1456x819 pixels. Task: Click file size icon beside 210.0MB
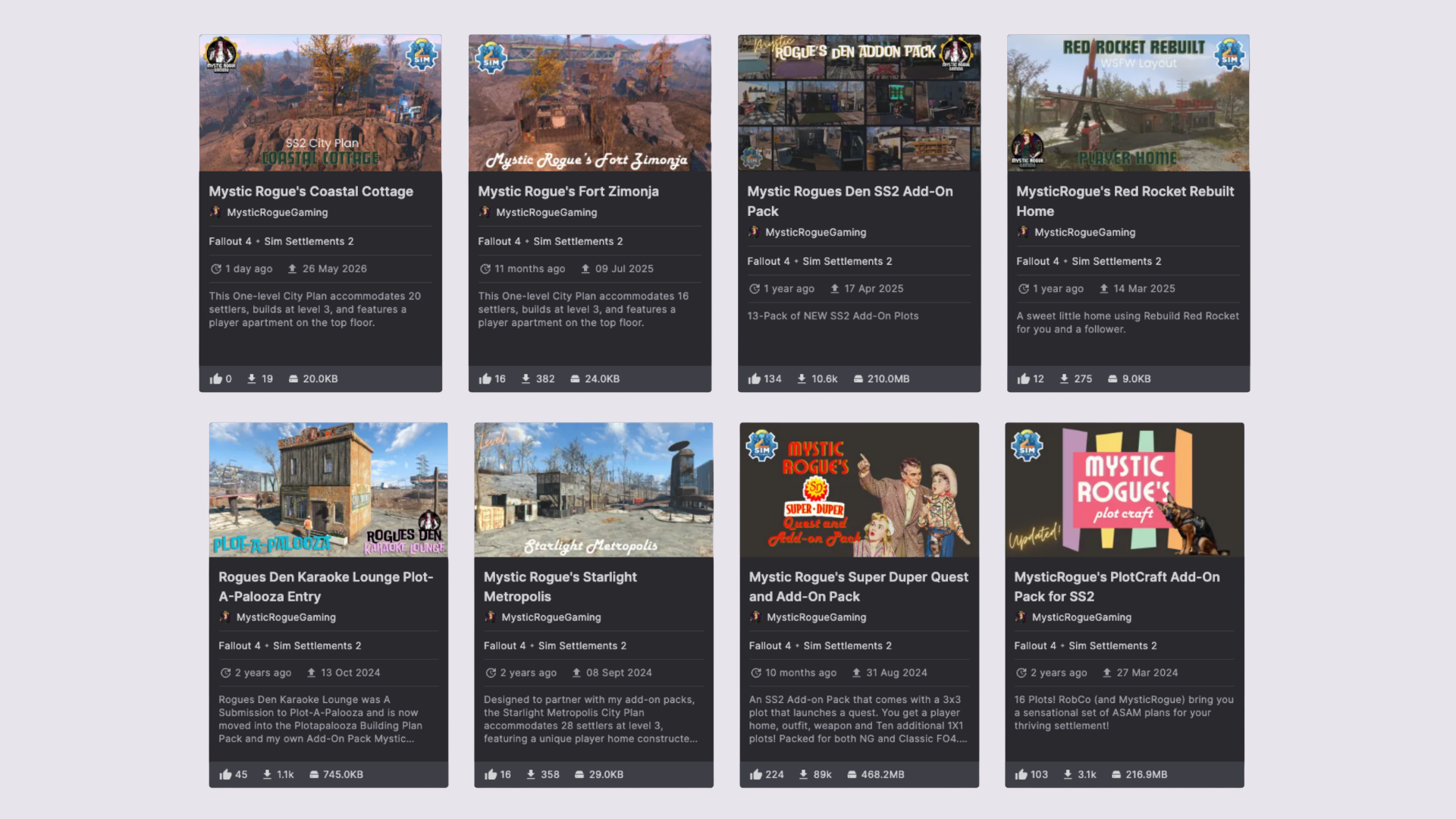858,378
